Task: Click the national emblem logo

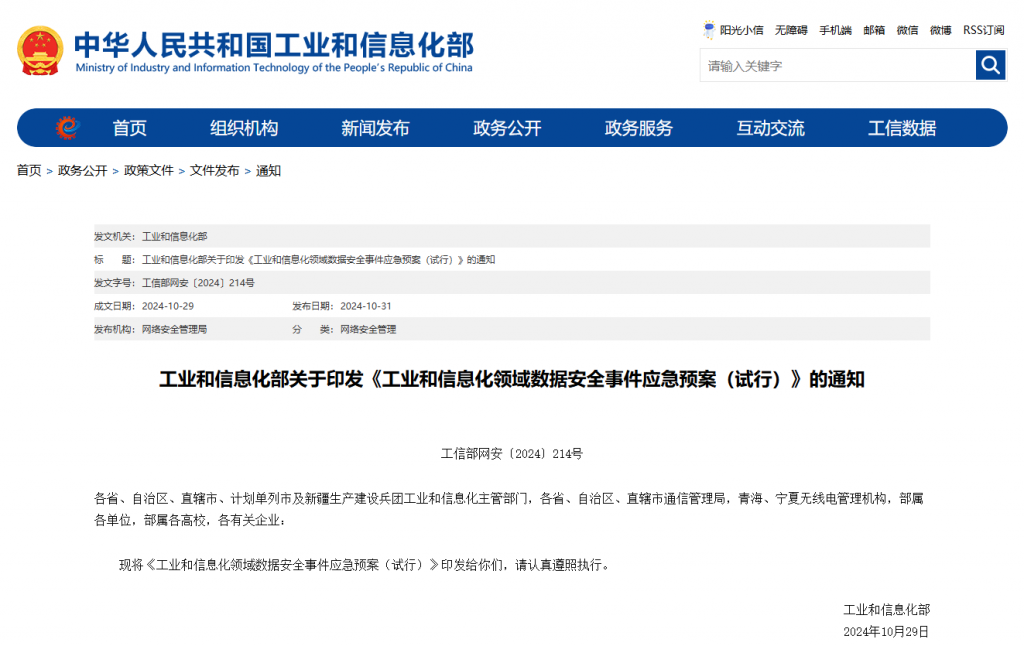Action: [x=40, y=50]
